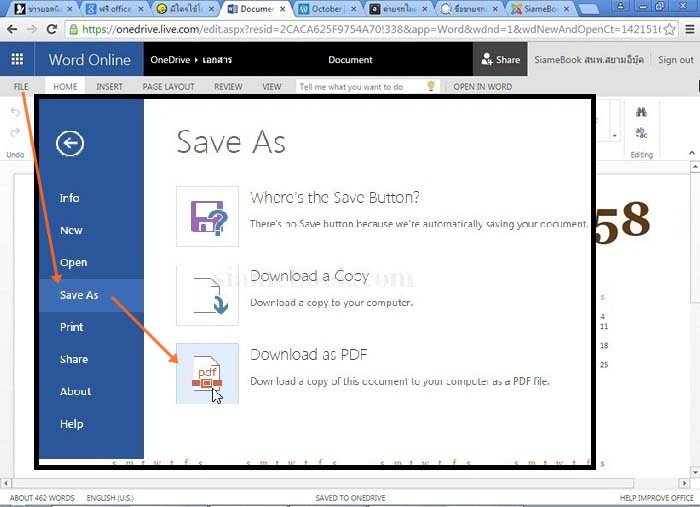Screen dimensions: 700x507
Task: Click the Undo arrow icon
Action: pyautogui.click(x=15, y=112)
